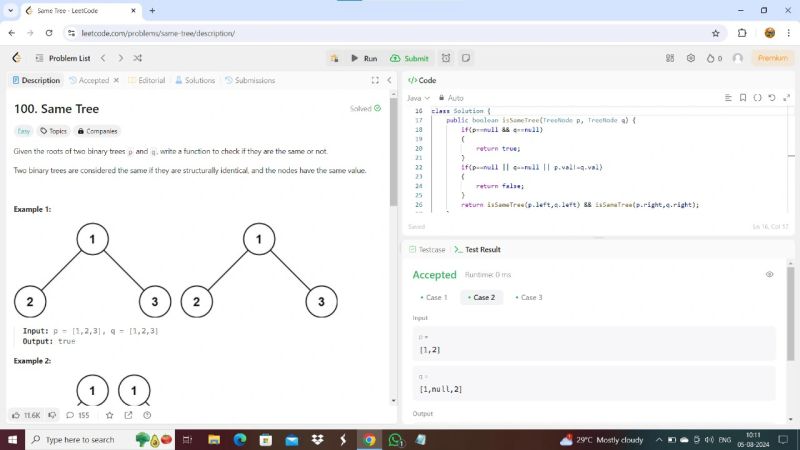Reload the page

pos(49,33)
